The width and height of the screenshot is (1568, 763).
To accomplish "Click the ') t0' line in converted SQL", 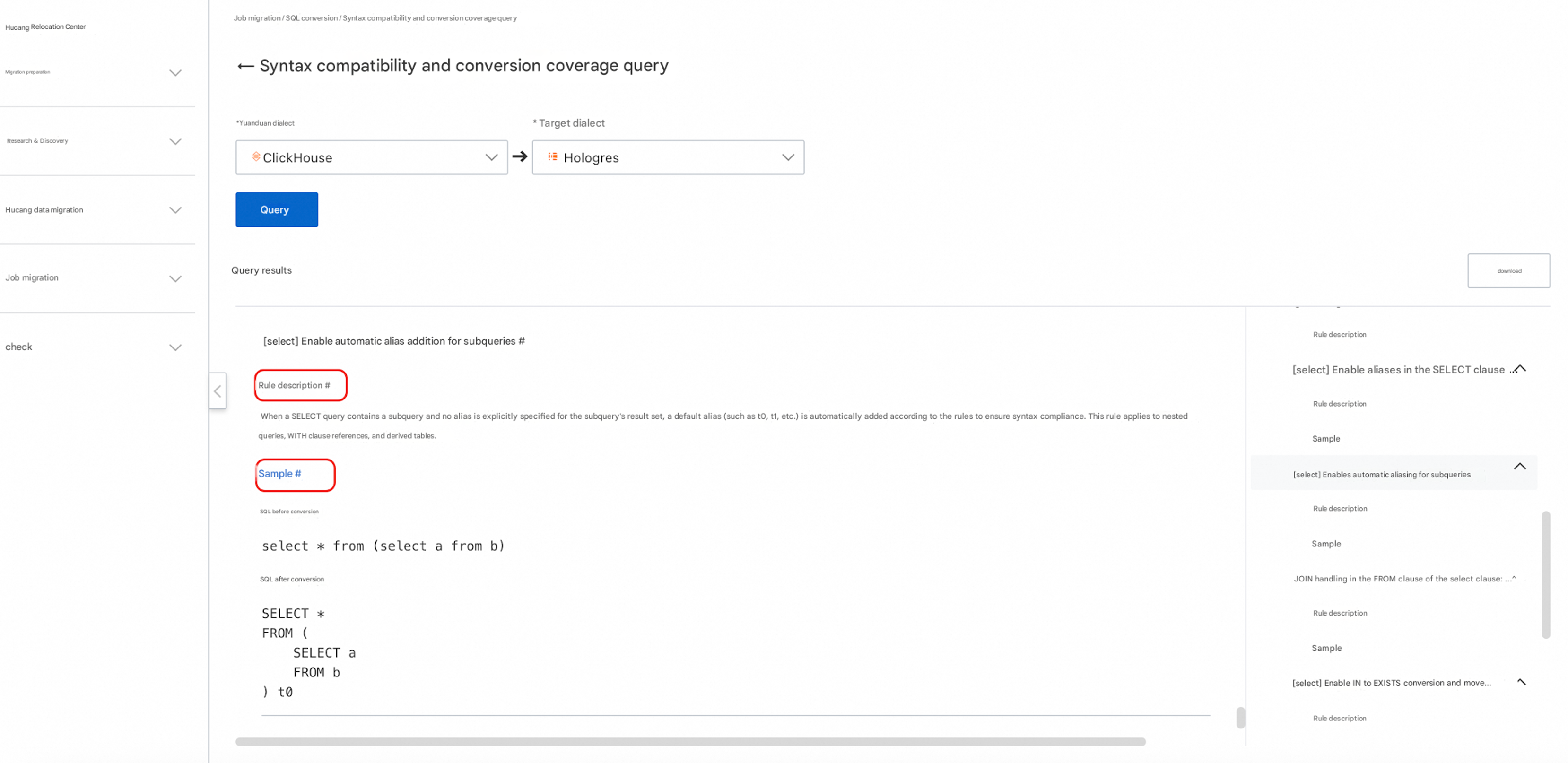I will tap(277, 693).
